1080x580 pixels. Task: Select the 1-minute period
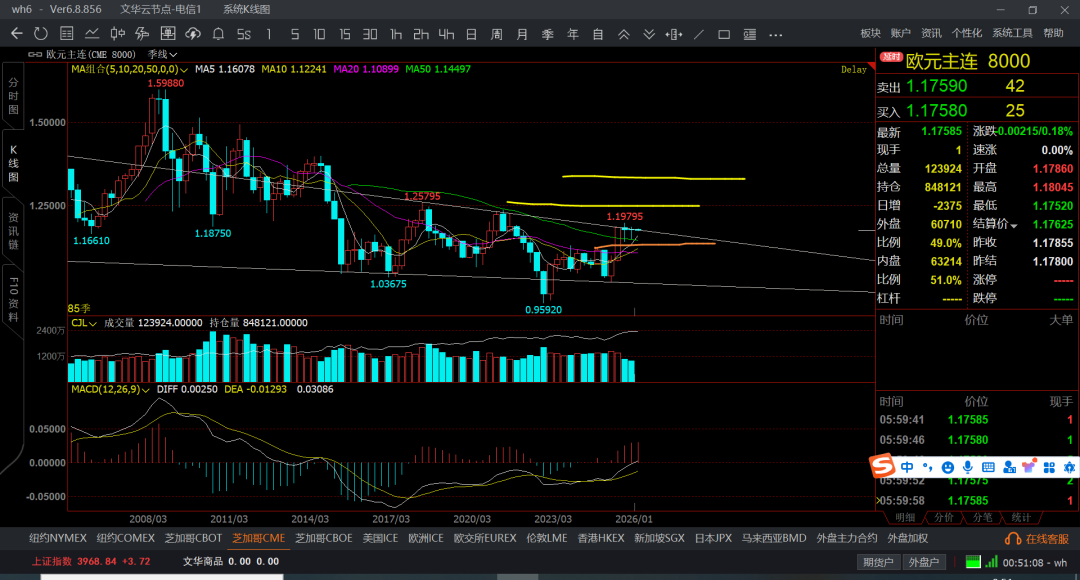(269, 34)
